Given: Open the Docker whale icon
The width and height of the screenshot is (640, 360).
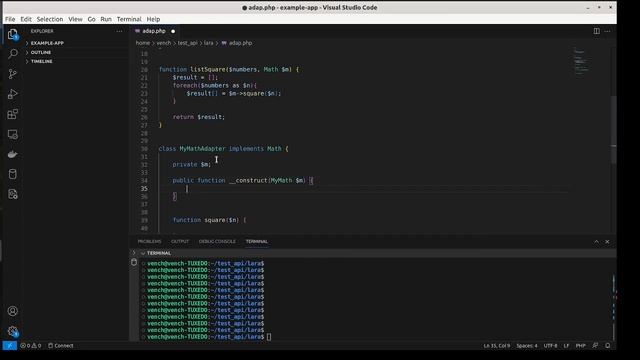Looking at the screenshot, I should (x=13, y=154).
